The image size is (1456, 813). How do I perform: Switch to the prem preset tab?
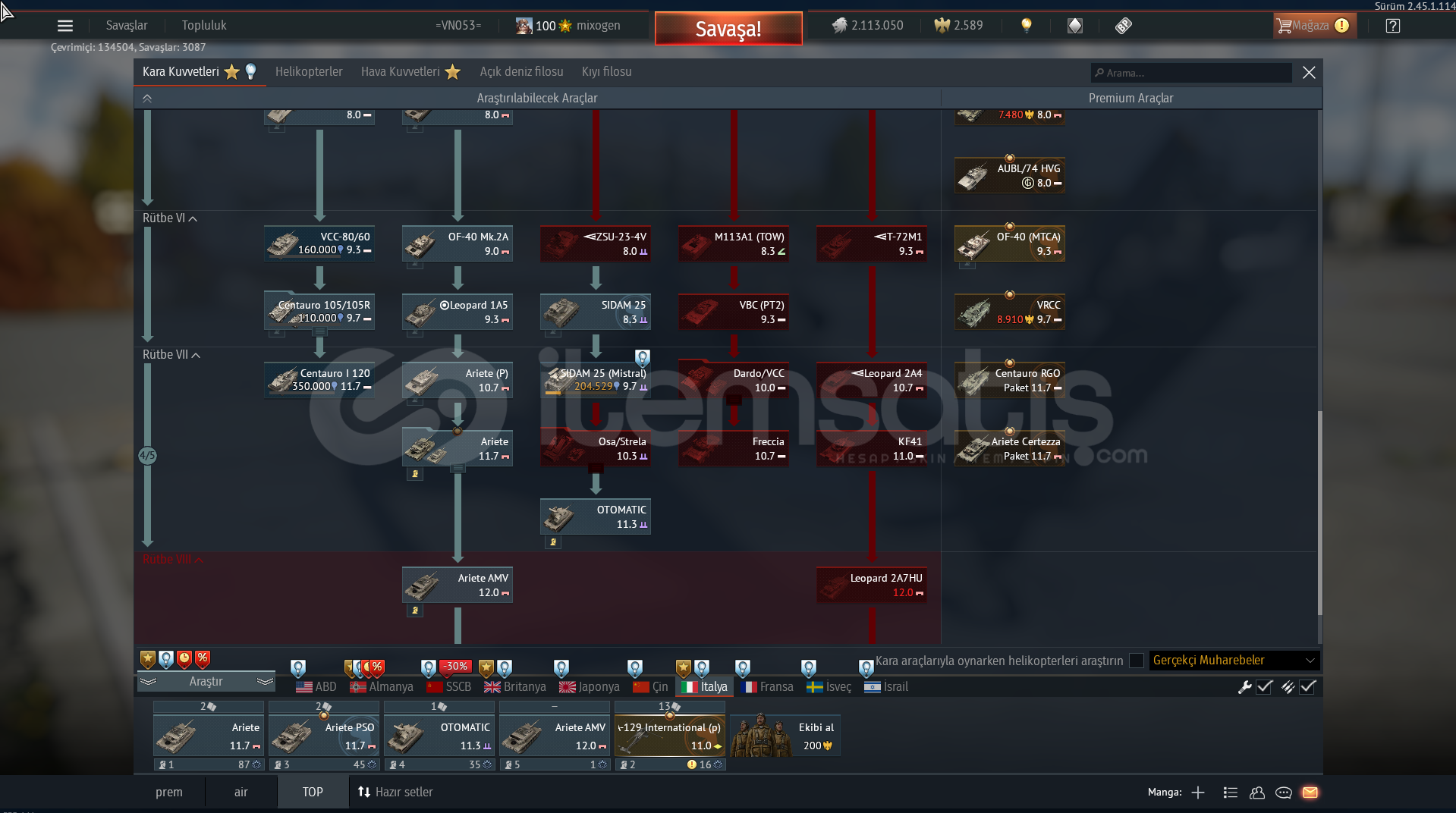tap(169, 793)
